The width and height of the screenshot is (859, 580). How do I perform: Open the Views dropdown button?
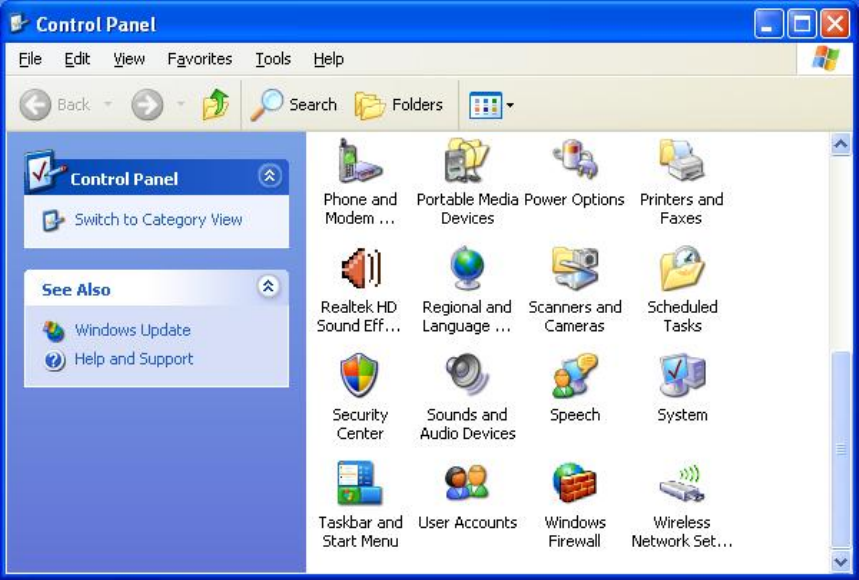491,105
